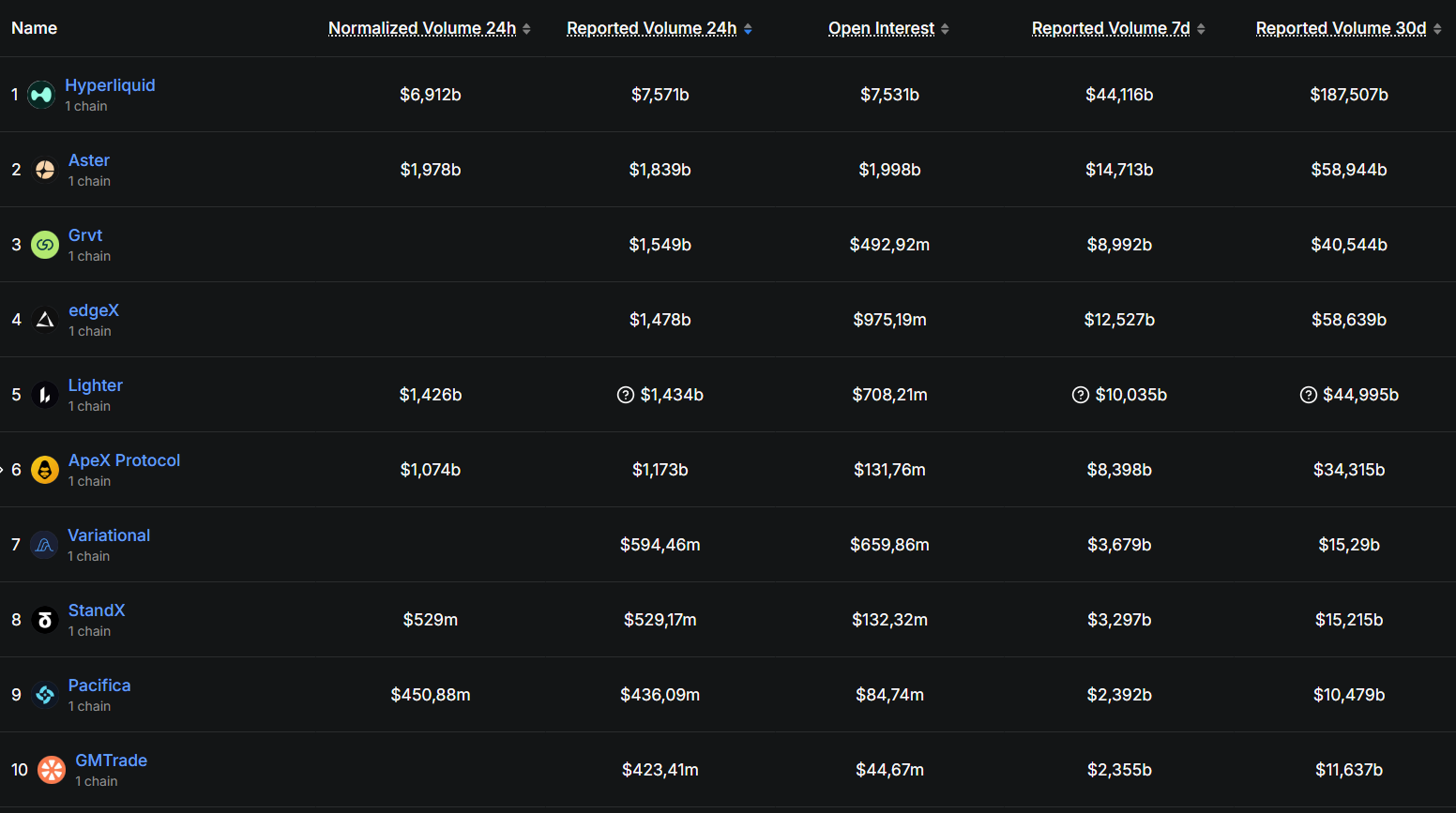Viewport: 1456px width, 813px height.
Task: Select StandX's normalized volume "$529m"
Action: click(x=431, y=620)
